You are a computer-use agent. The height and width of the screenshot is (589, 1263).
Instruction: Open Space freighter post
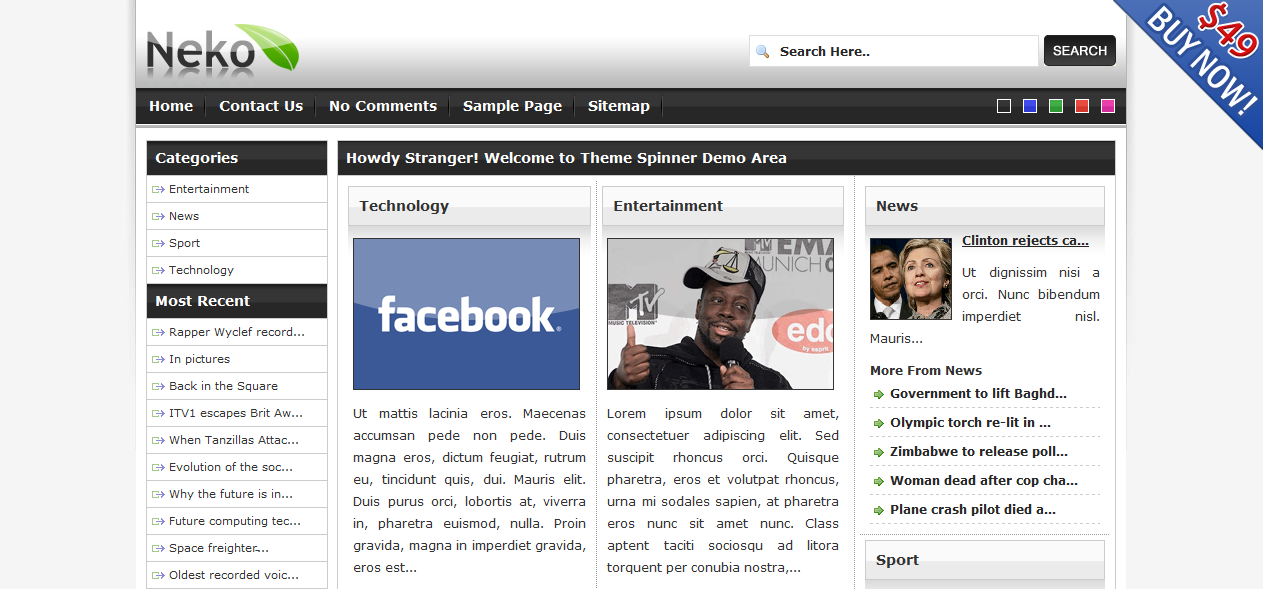coord(219,548)
